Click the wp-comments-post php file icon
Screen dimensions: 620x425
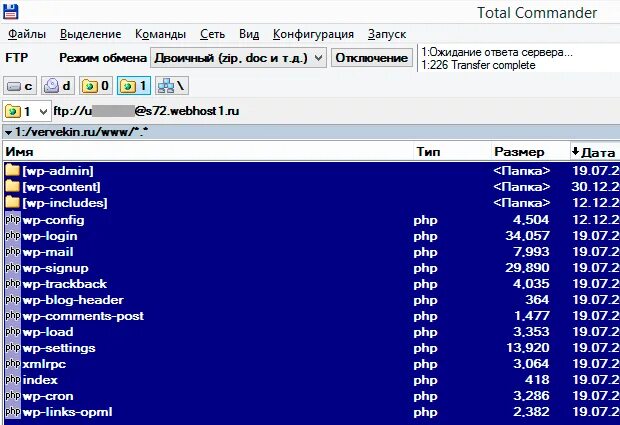coord(13,315)
